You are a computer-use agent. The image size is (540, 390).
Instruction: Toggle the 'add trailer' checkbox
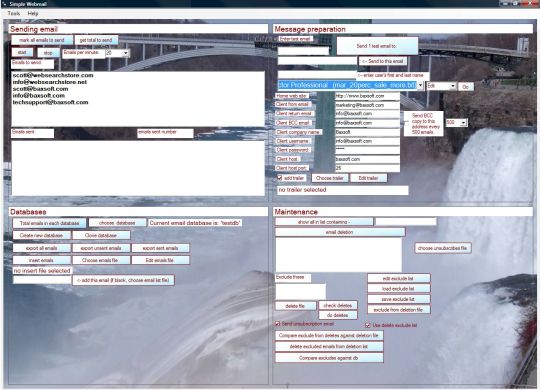280,178
